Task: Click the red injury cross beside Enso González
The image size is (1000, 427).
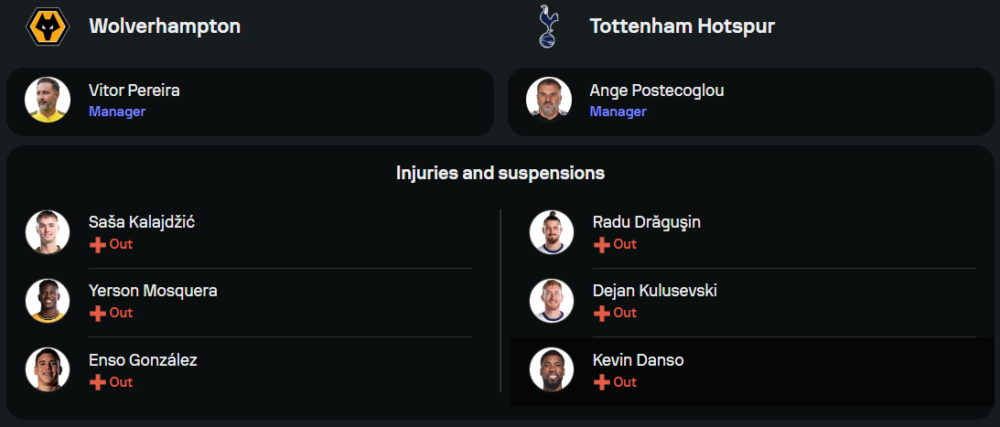Action: point(97,382)
